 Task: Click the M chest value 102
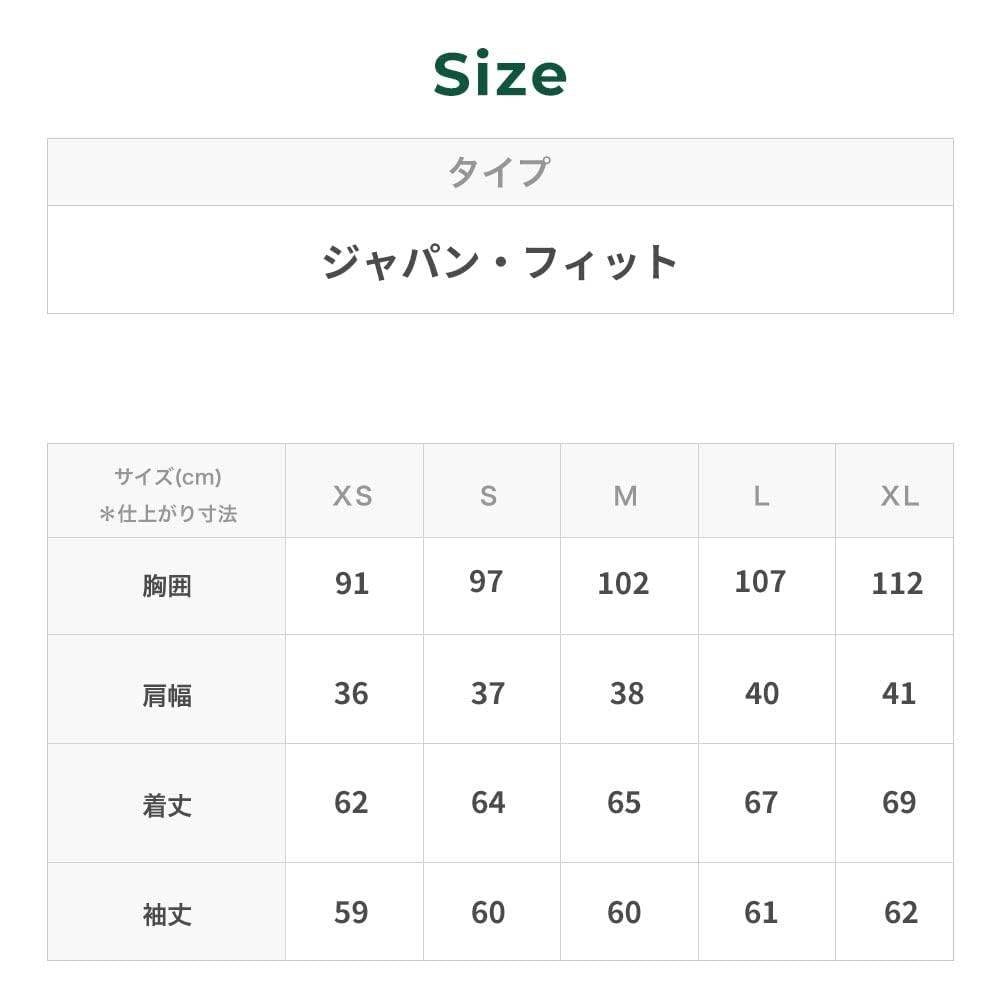pyautogui.click(x=623, y=584)
